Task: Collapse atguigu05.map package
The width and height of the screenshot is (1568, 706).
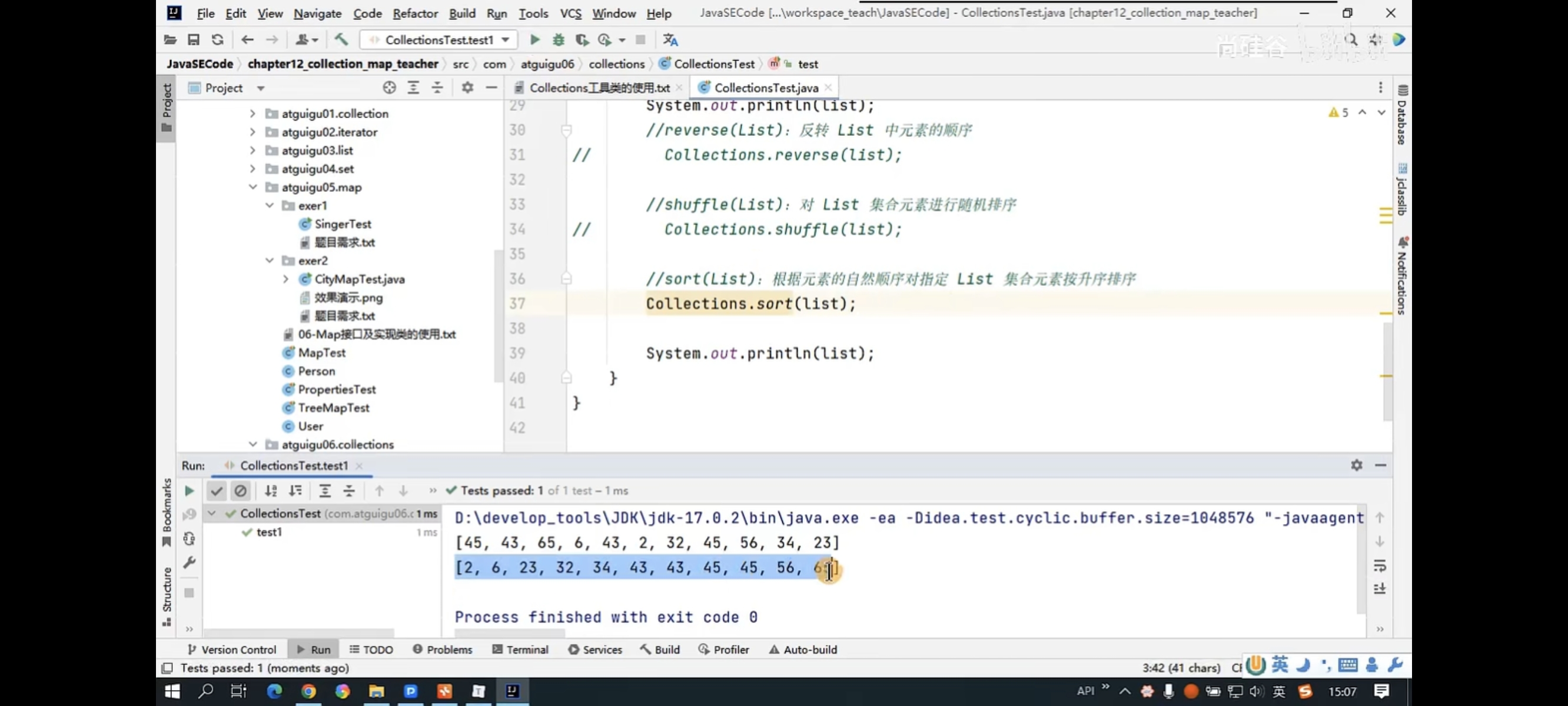Action: coord(253,187)
